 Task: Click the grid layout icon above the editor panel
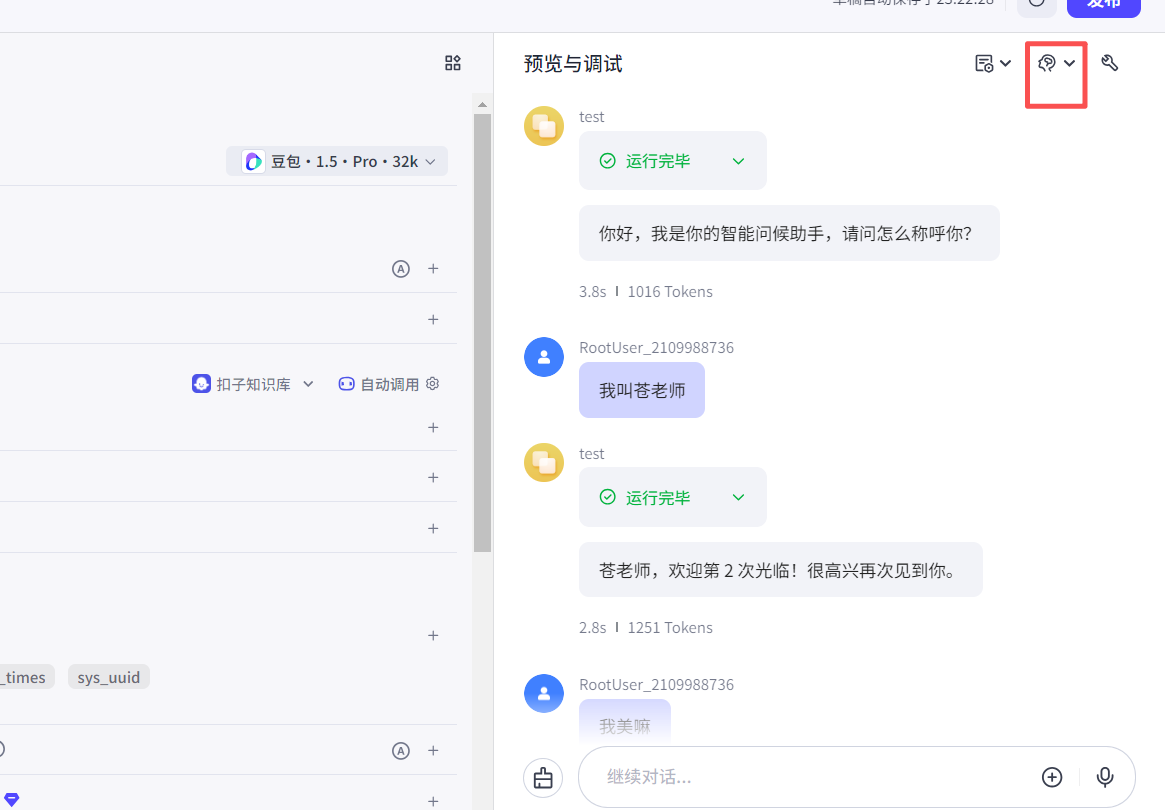(x=452, y=63)
